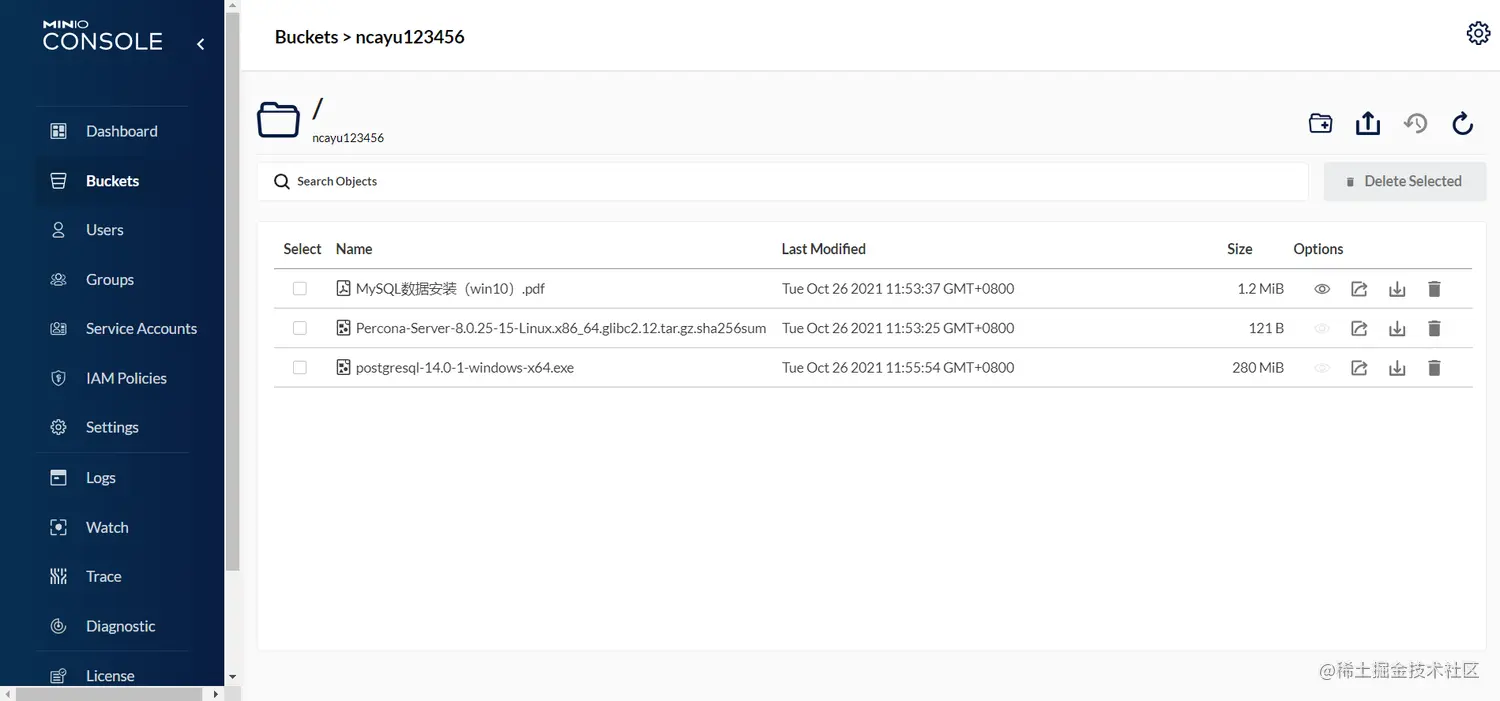Open the License section

point(112,676)
